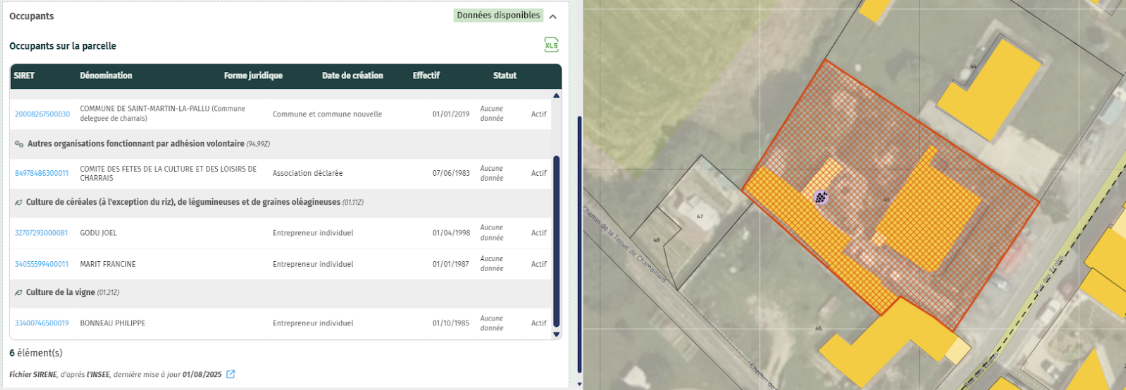This screenshot has width=1126, height=390.
Task: Click the Données disponibles badge
Action: 498,16
